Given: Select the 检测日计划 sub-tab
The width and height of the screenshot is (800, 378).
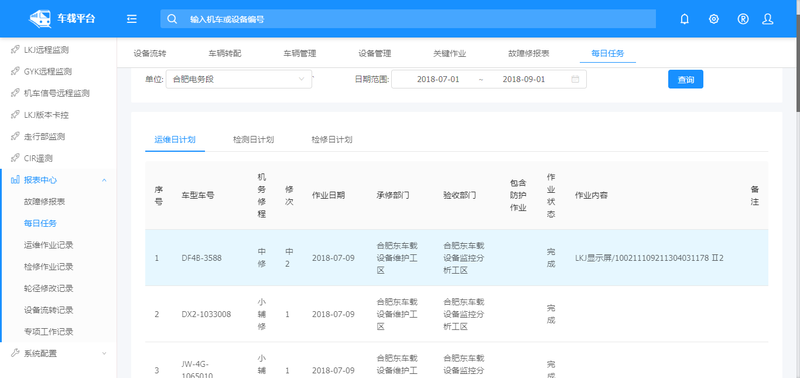Looking at the screenshot, I should pyautogui.click(x=254, y=140).
